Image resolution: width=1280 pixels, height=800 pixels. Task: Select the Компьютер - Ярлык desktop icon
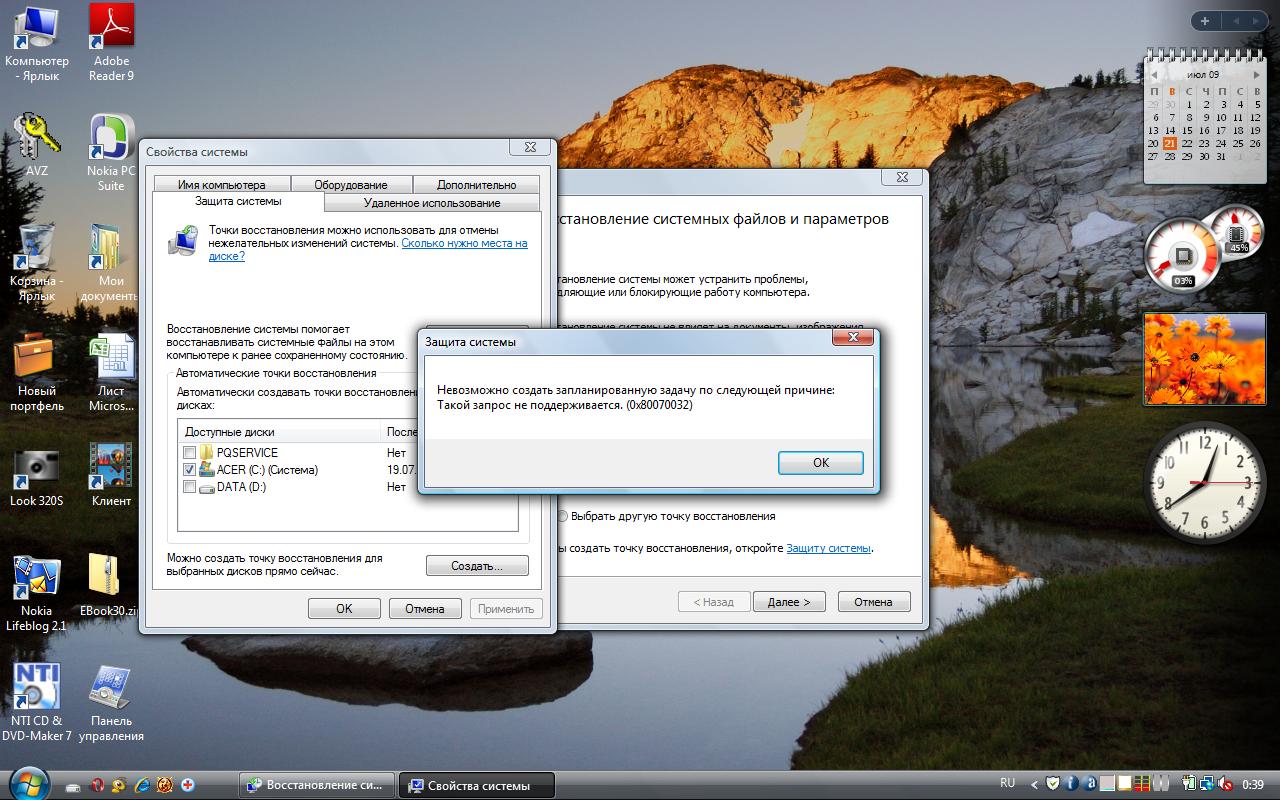point(37,42)
